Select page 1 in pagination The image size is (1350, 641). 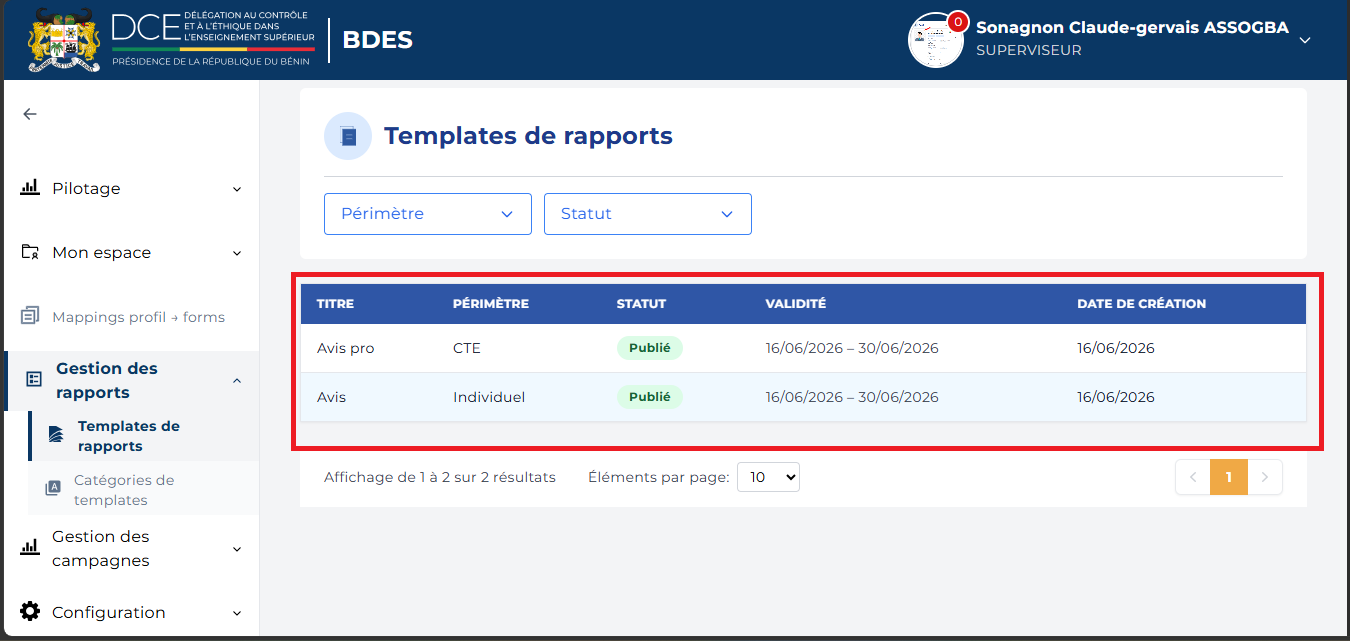(x=1228, y=477)
